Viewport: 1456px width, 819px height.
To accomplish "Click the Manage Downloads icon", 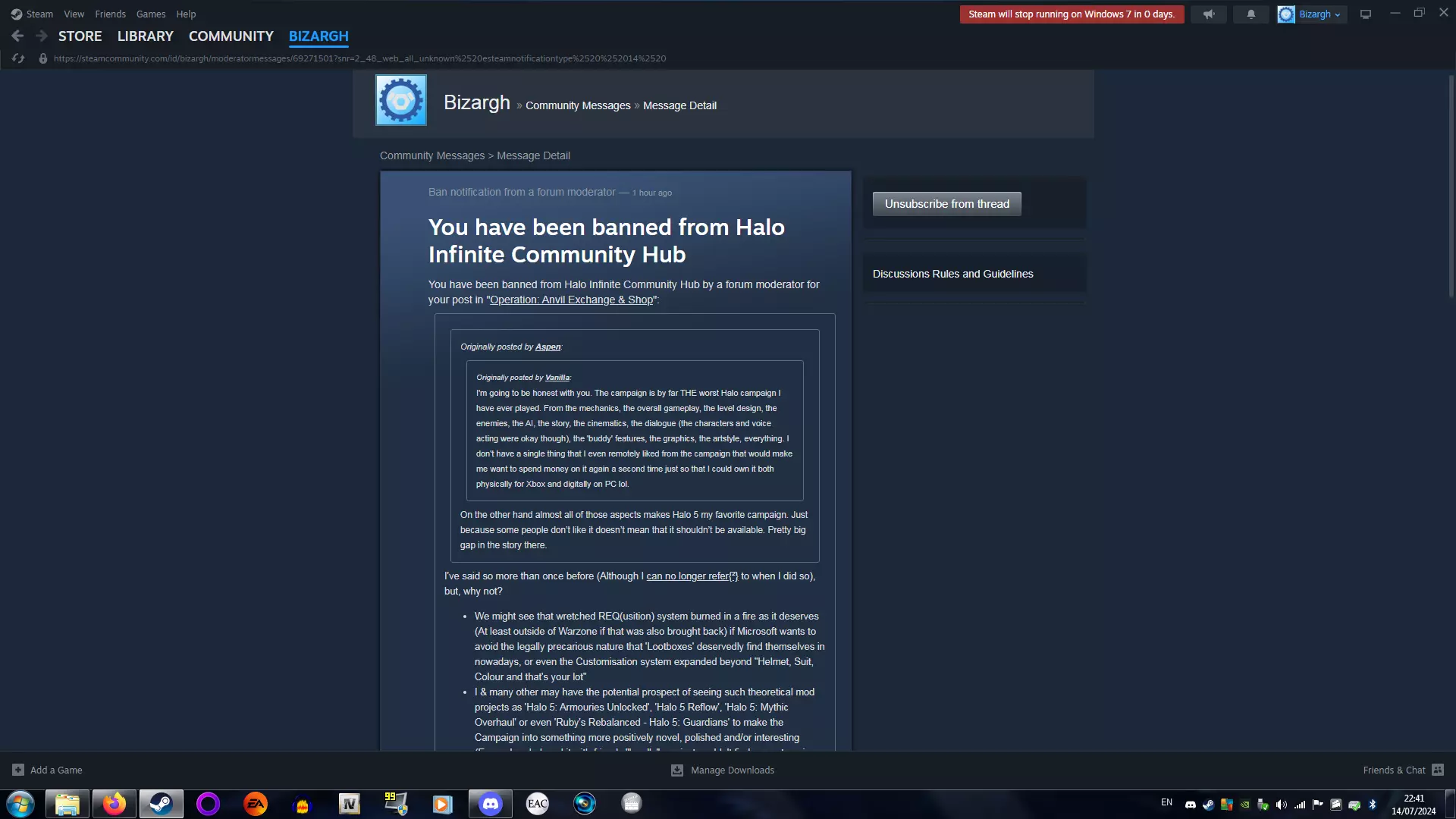I will point(676,770).
